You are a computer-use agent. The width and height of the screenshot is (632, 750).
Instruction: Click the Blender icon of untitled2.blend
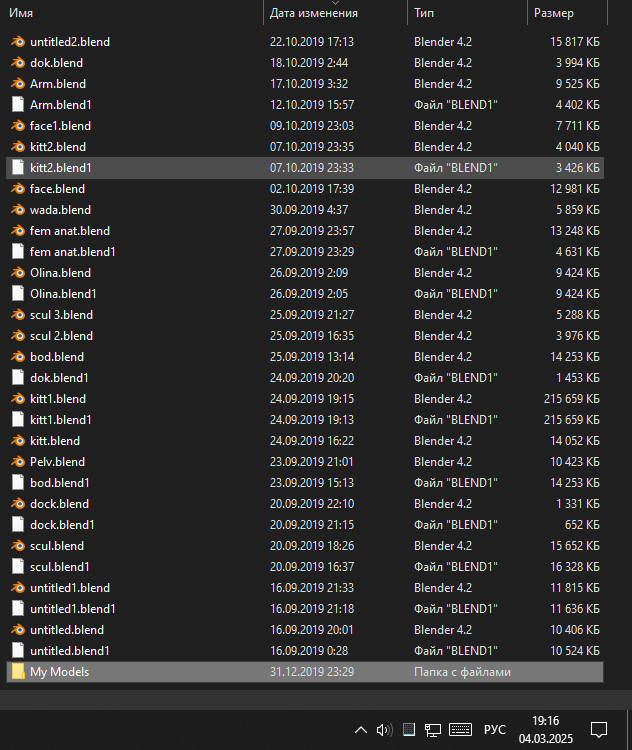point(18,42)
